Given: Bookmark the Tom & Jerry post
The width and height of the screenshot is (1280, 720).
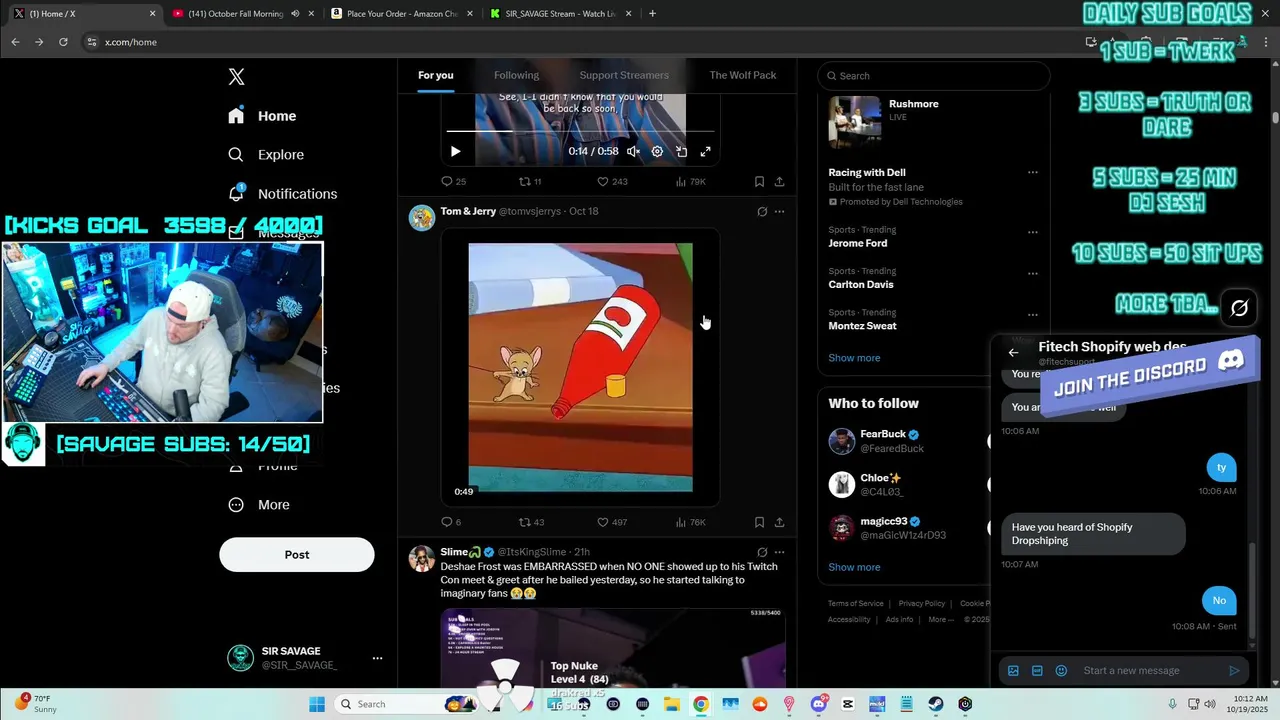Looking at the screenshot, I should pos(759,522).
